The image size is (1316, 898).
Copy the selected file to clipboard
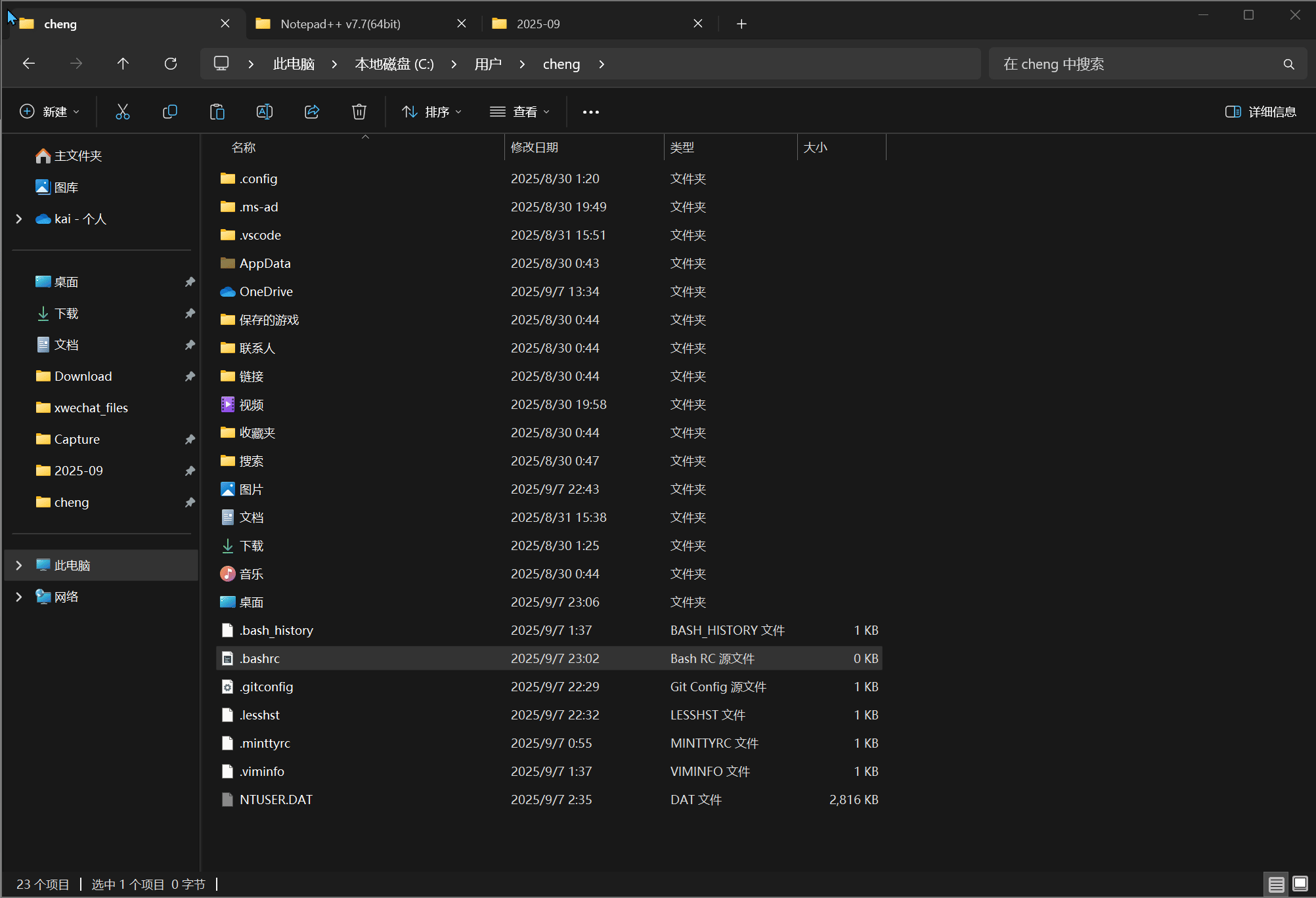170,111
